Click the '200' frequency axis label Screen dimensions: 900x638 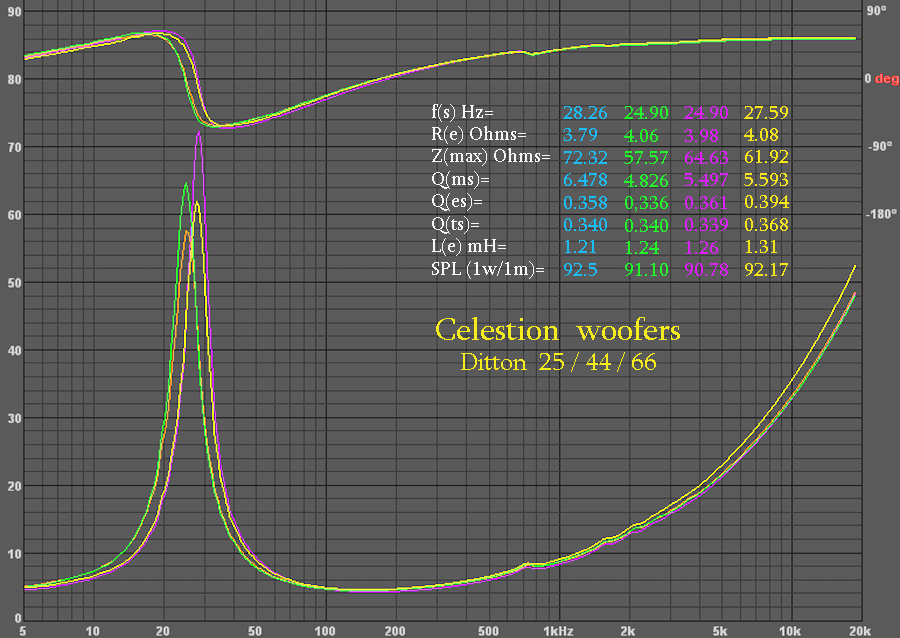[395, 631]
